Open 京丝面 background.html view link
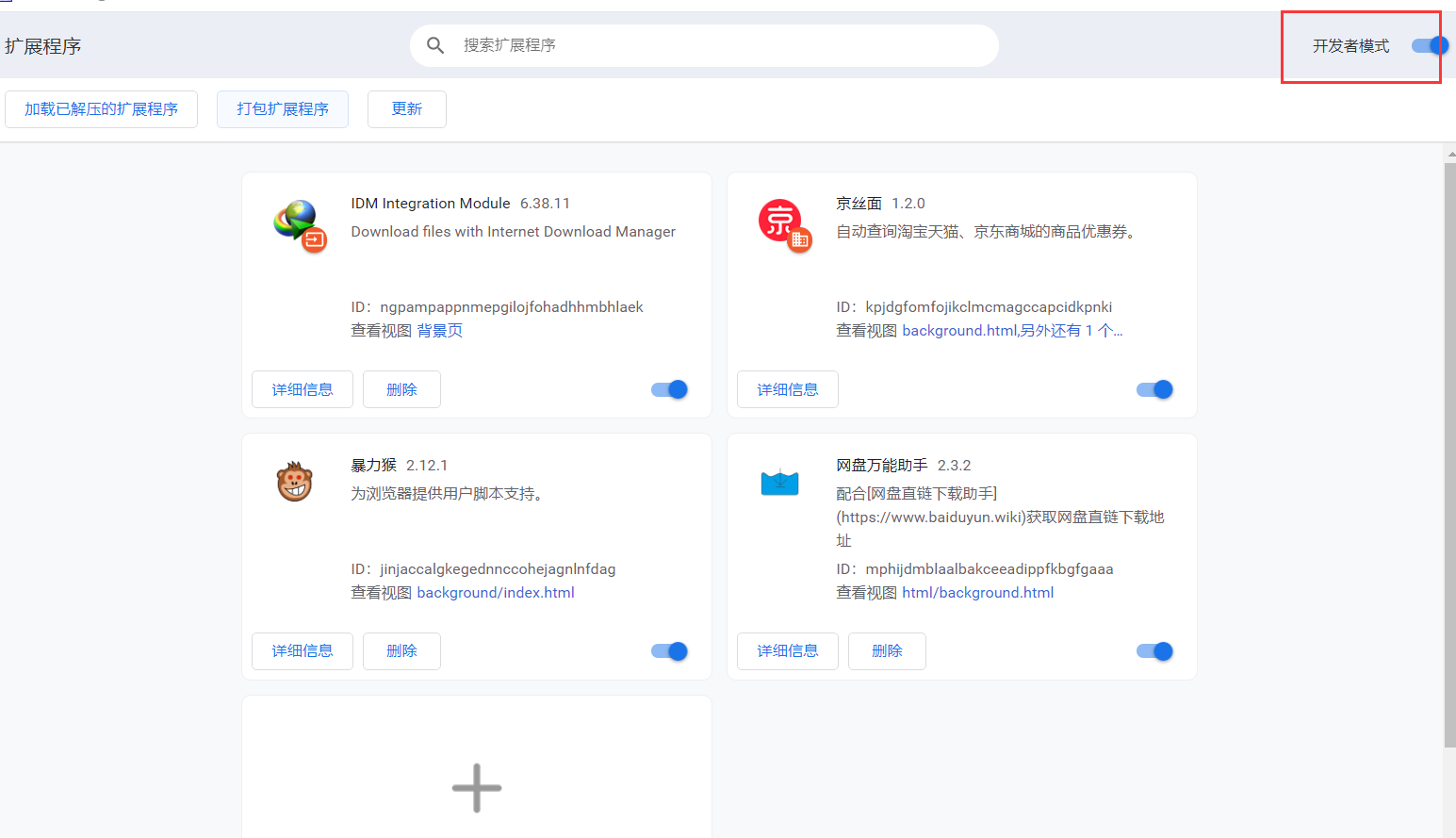The width and height of the screenshot is (1456, 838). click(x=1012, y=331)
